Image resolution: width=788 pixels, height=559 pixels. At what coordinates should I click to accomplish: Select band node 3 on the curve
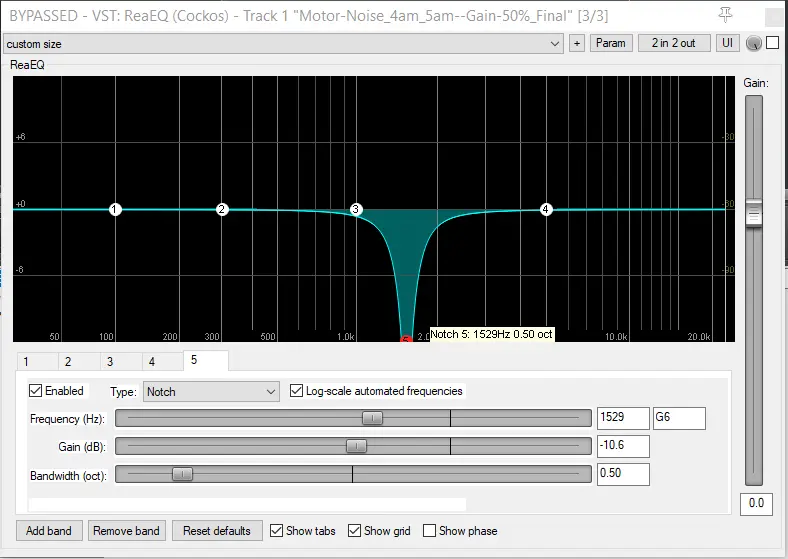(x=356, y=209)
